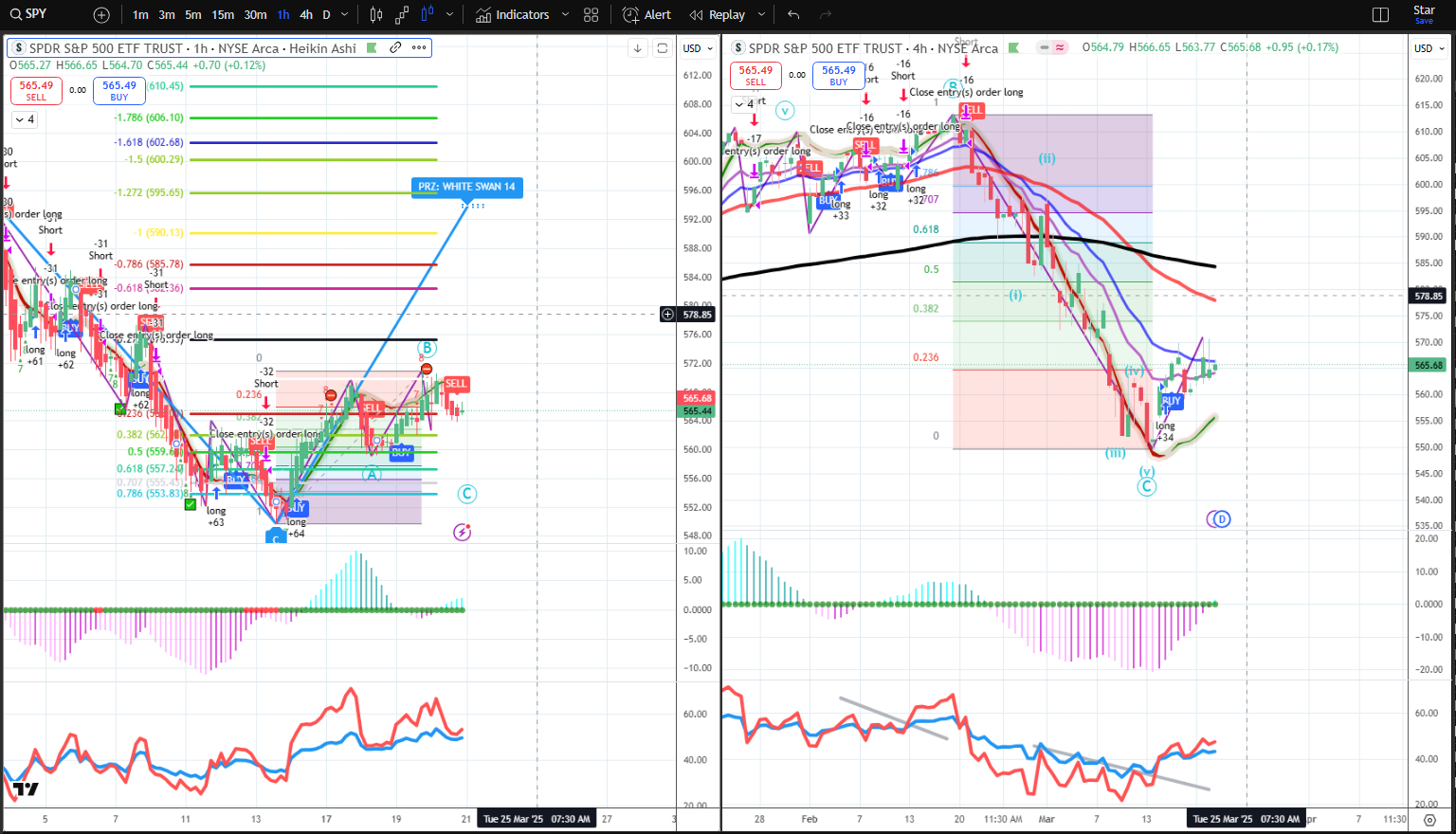This screenshot has height=834, width=1456.
Task: Click the symbol logo on the 1h chart
Action: [x=19, y=47]
